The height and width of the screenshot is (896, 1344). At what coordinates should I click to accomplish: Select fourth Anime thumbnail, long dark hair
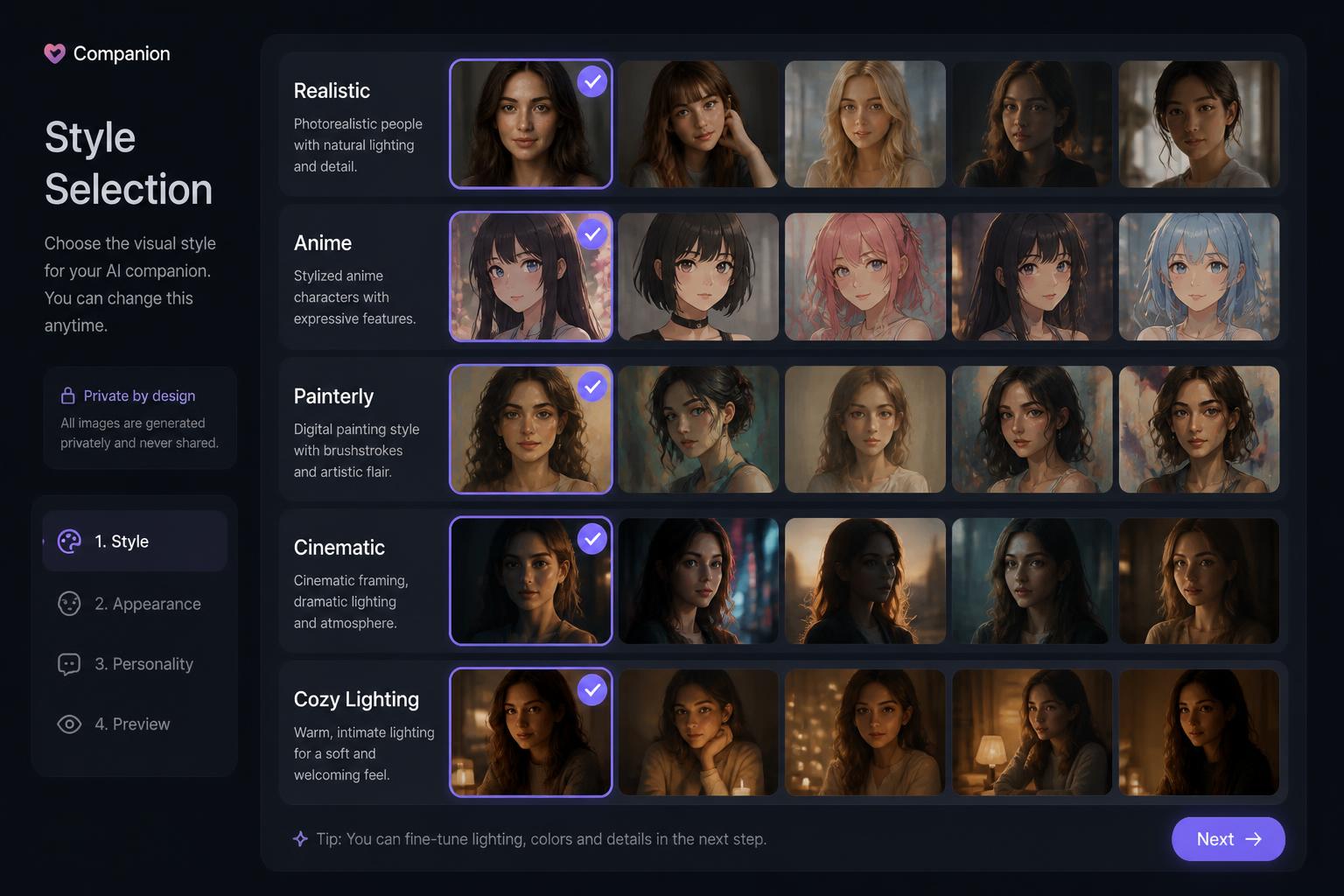[1032, 276]
